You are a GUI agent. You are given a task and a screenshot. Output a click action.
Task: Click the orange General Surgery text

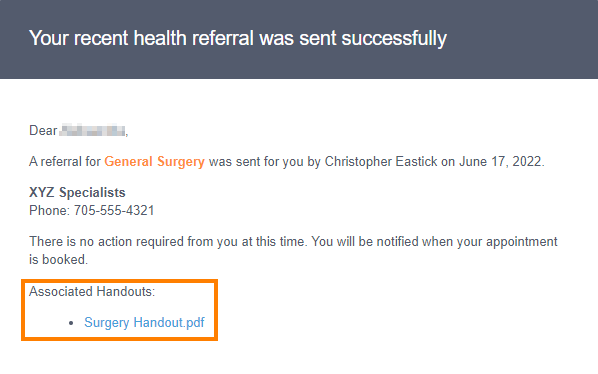click(x=154, y=162)
